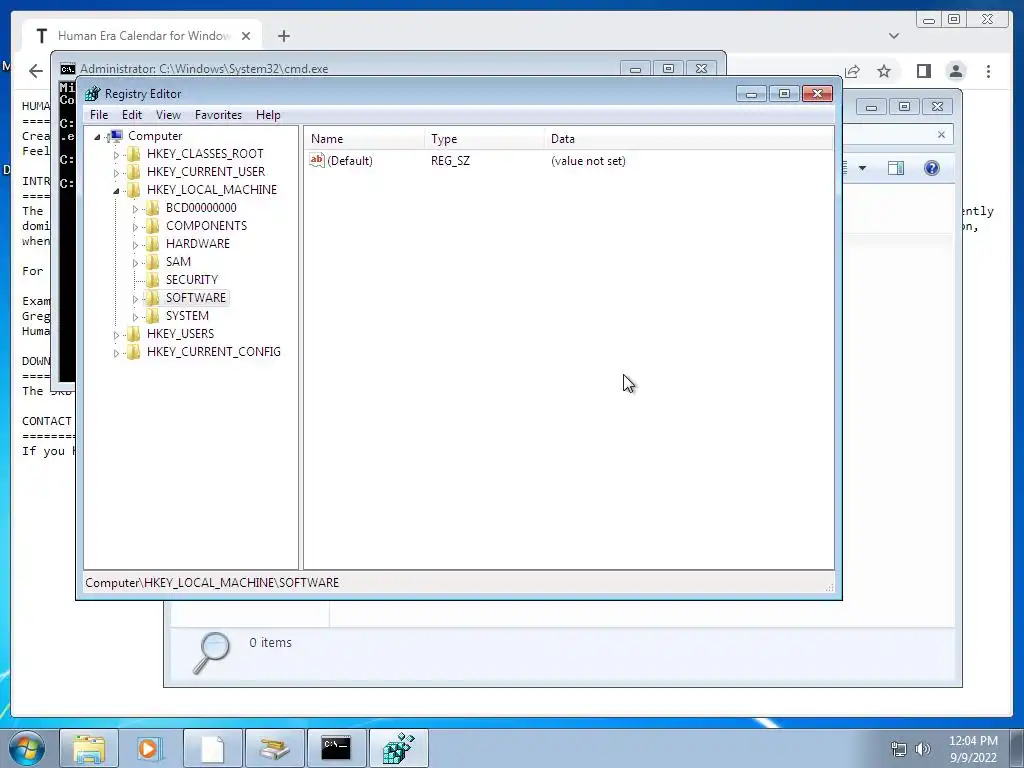Collapse the Computer root node

pyautogui.click(x=97, y=136)
